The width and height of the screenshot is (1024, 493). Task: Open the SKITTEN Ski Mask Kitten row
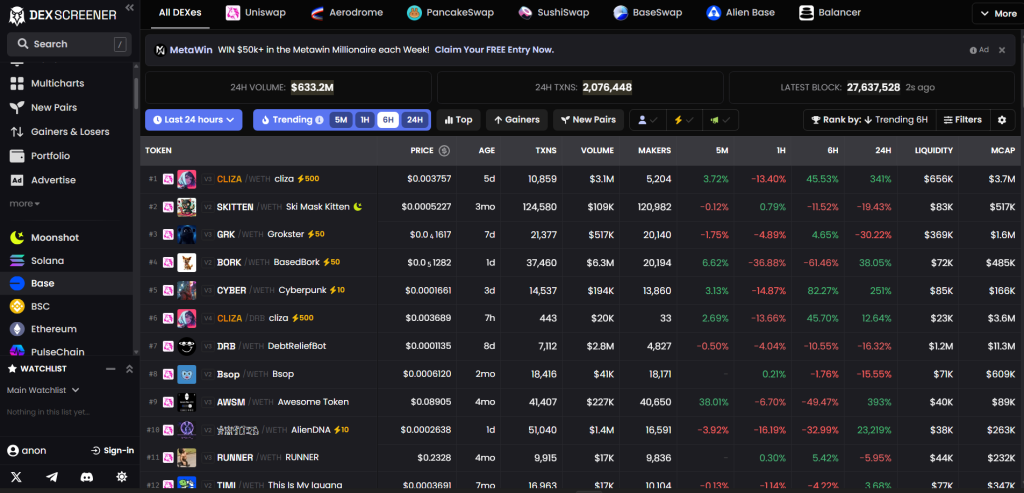(x=582, y=207)
